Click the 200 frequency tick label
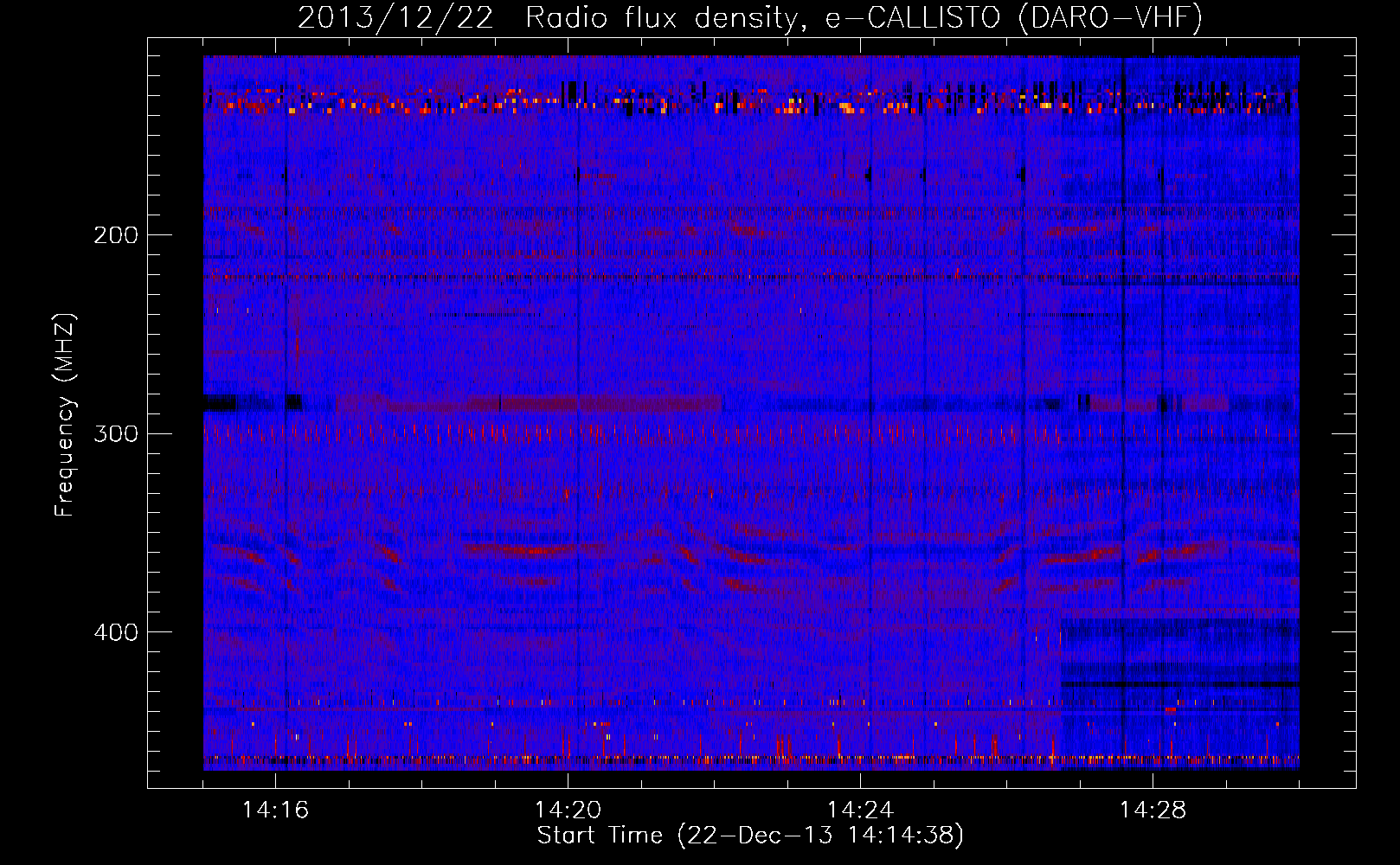Screen dimensions: 1400x865 (116, 234)
